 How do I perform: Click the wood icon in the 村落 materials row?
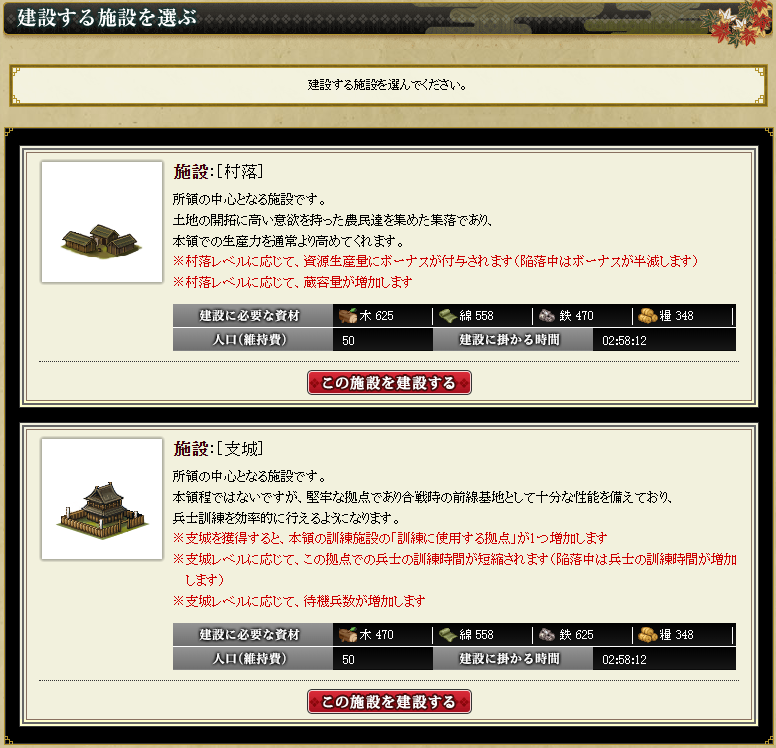[347, 316]
